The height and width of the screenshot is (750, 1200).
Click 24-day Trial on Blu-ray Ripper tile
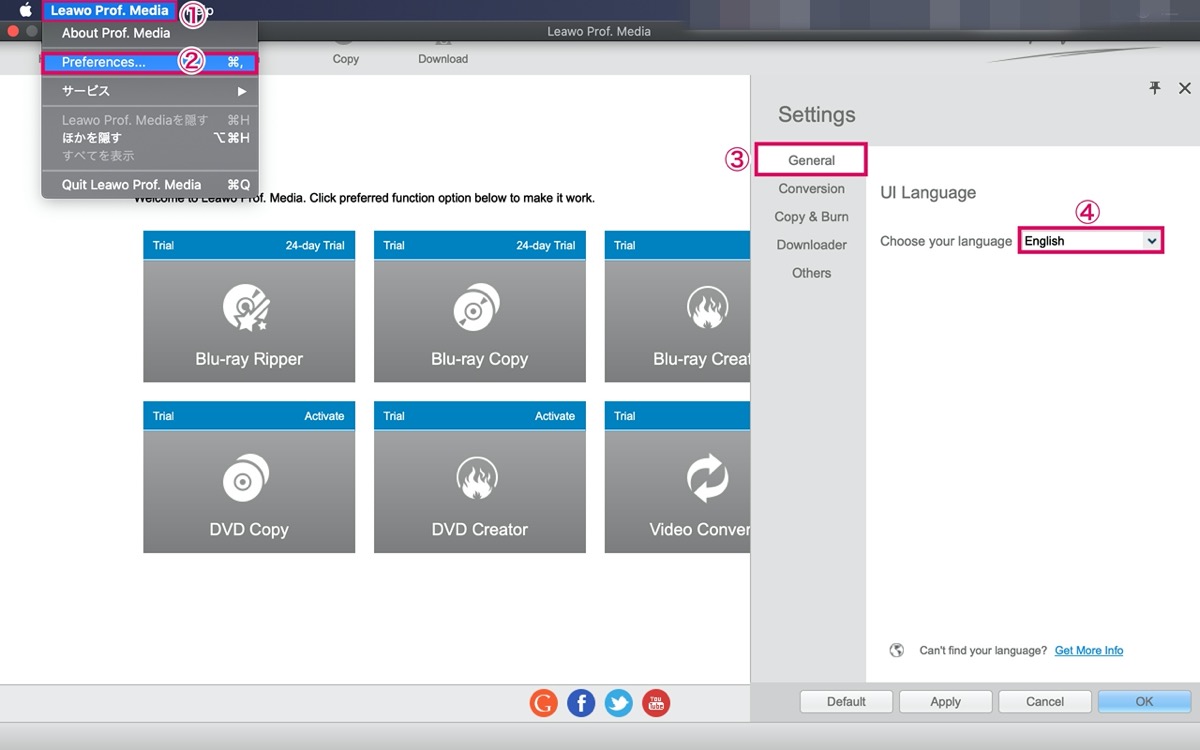[x=315, y=246]
